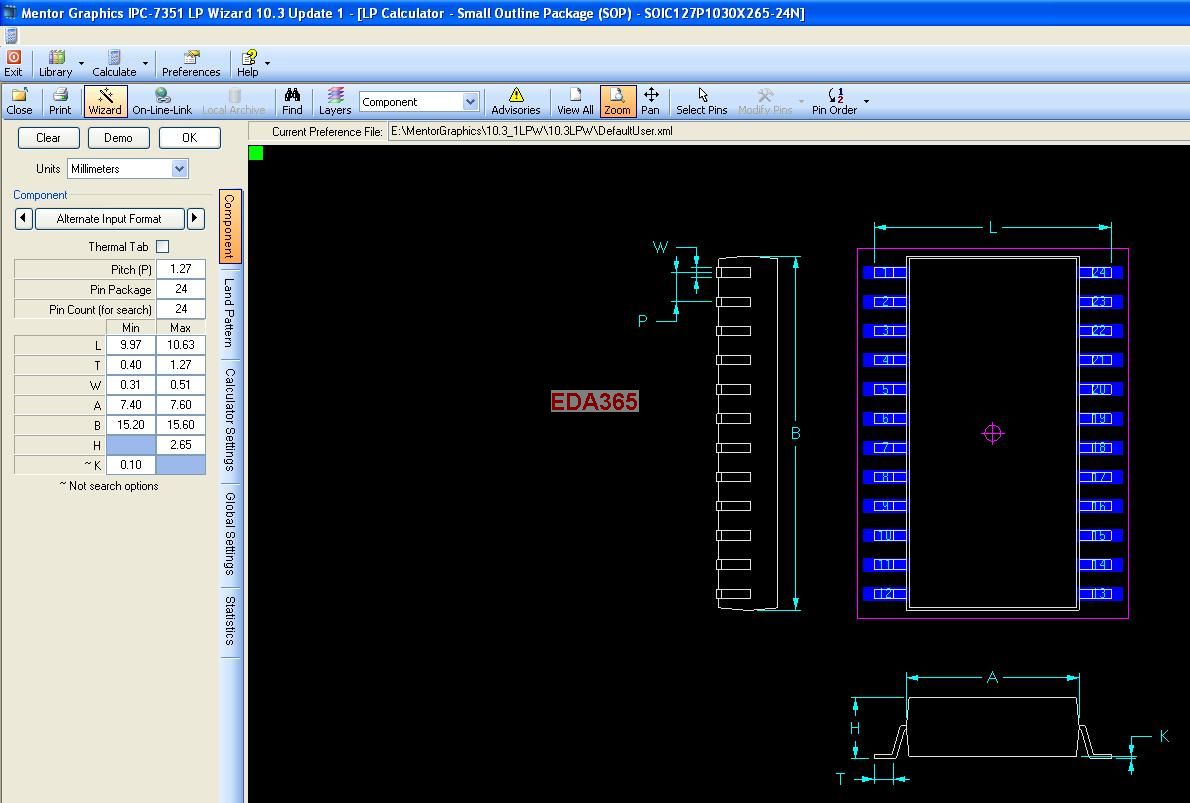Open the Calculator Settings vertical tab
This screenshot has height=803, width=1190.
229,419
